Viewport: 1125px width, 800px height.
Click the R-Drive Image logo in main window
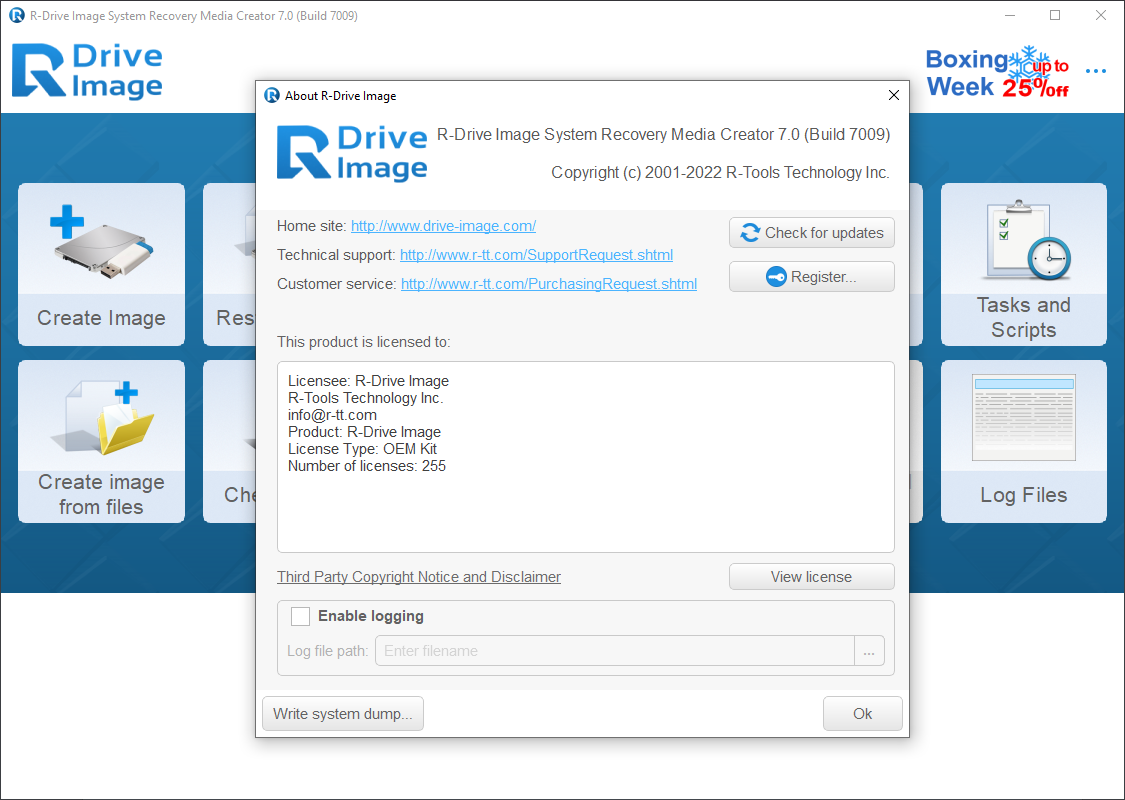click(87, 70)
